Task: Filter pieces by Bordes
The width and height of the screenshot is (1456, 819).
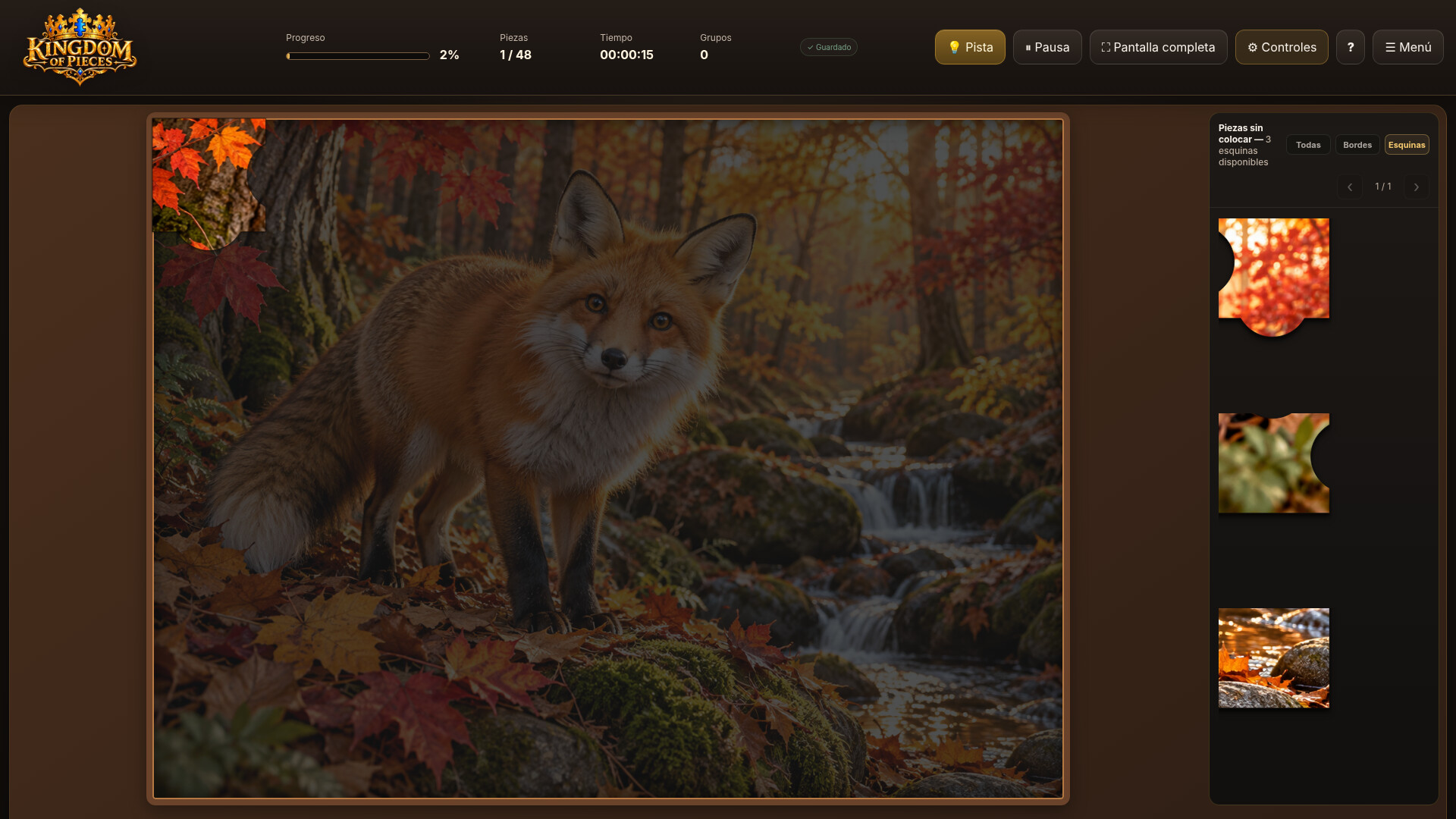Action: coord(1357,145)
